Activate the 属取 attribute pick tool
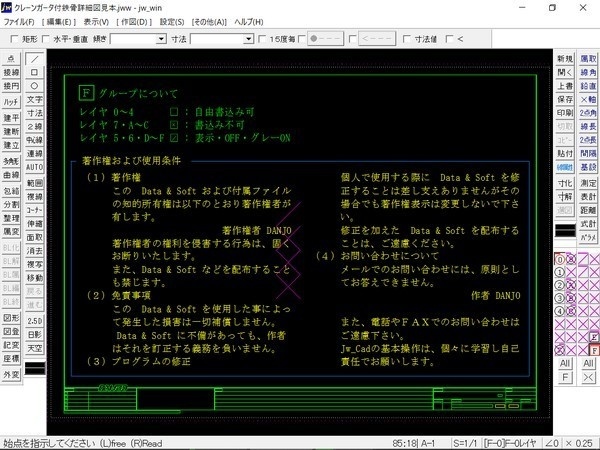This screenshot has width=600, height=450. [x=588, y=59]
